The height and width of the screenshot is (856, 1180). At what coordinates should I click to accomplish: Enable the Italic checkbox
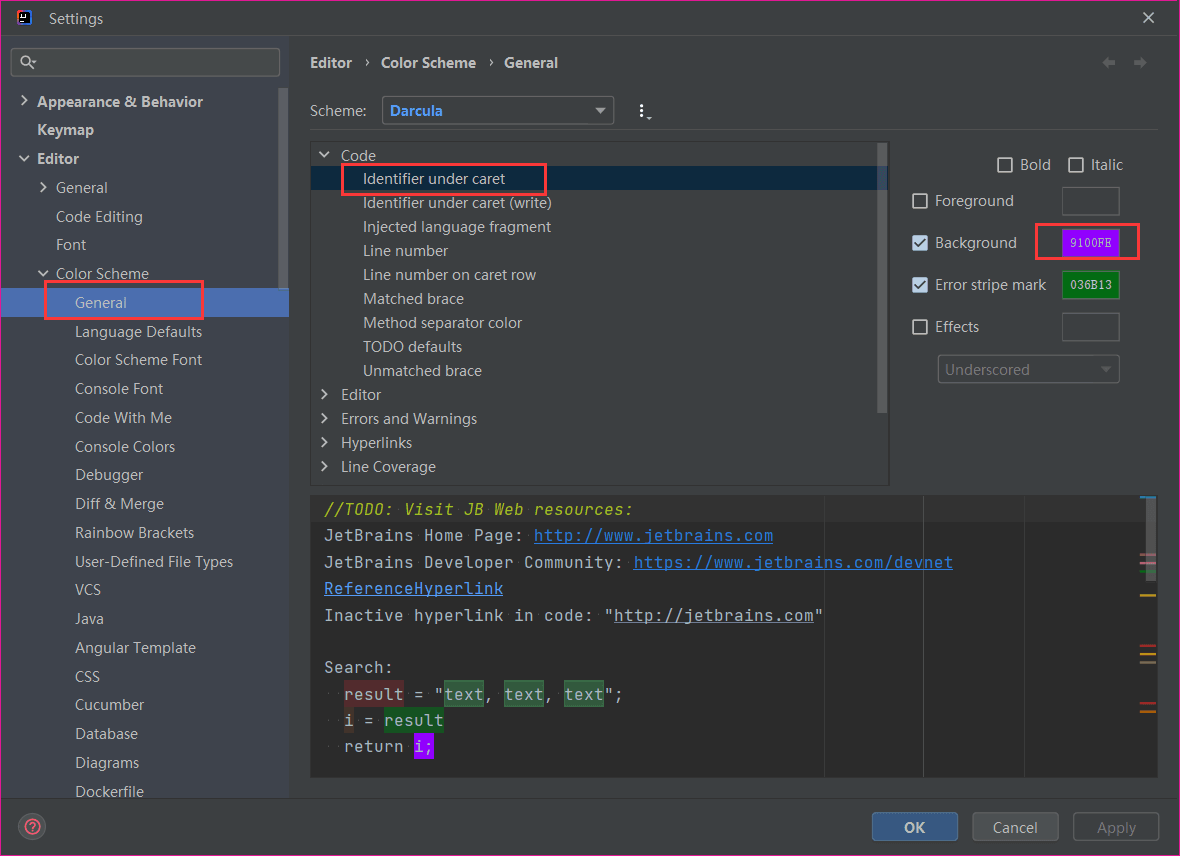click(1076, 165)
